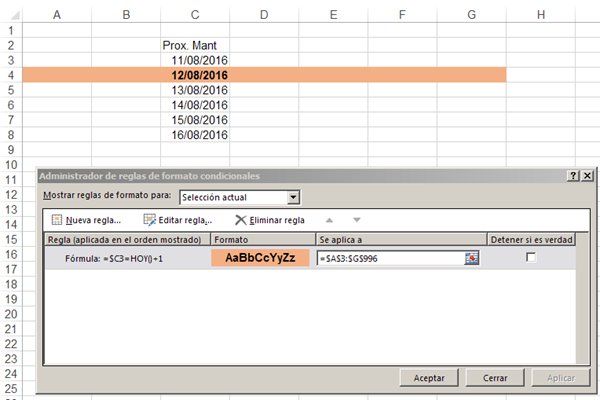600x400 pixels.
Task: Click the Aceptar button
Action: [x=429, y=378]
